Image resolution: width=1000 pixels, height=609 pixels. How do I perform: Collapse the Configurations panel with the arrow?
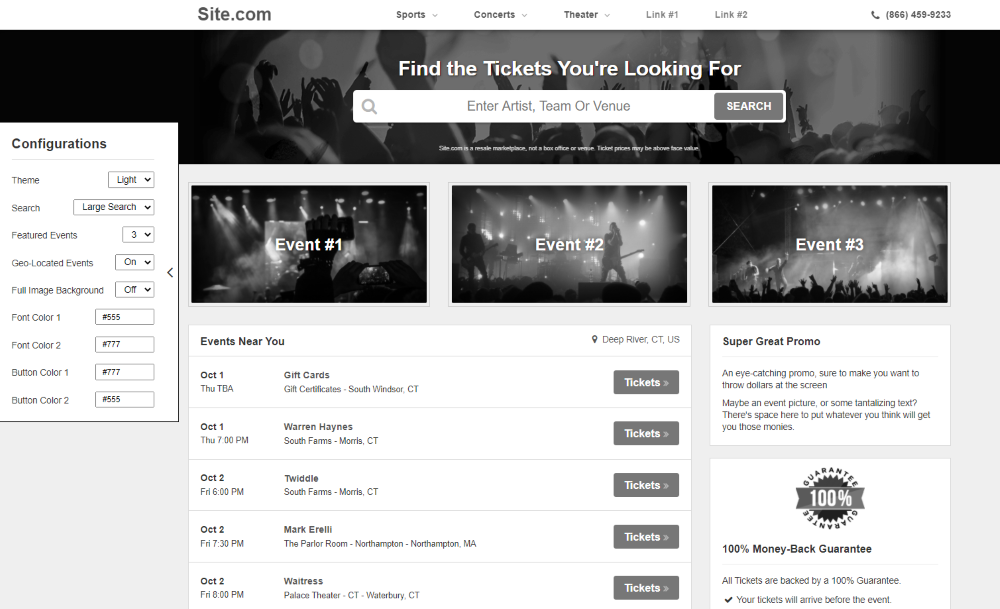pyautogui.click(x=170, y=272)
